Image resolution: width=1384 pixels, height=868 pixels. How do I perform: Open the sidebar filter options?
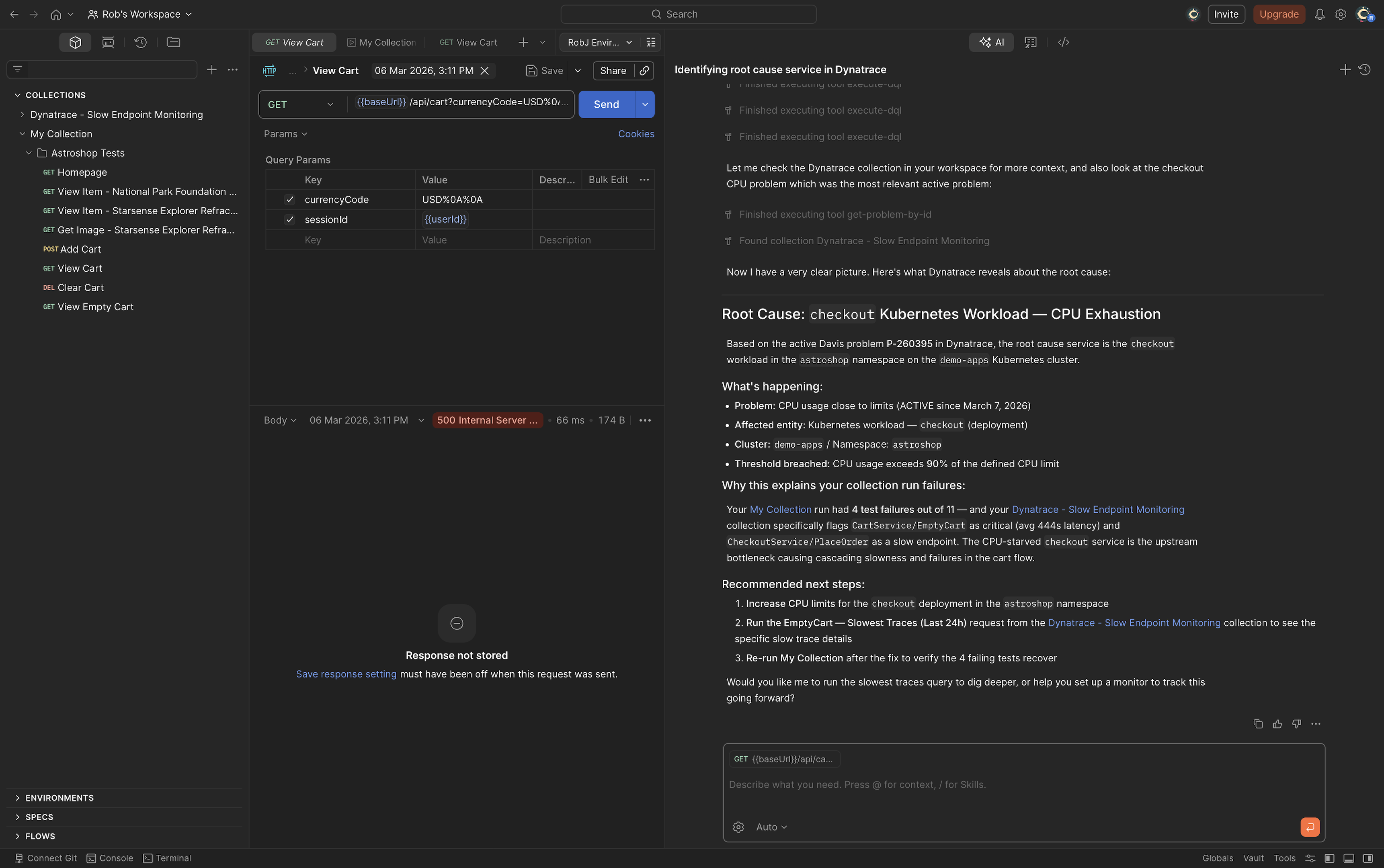17,69
